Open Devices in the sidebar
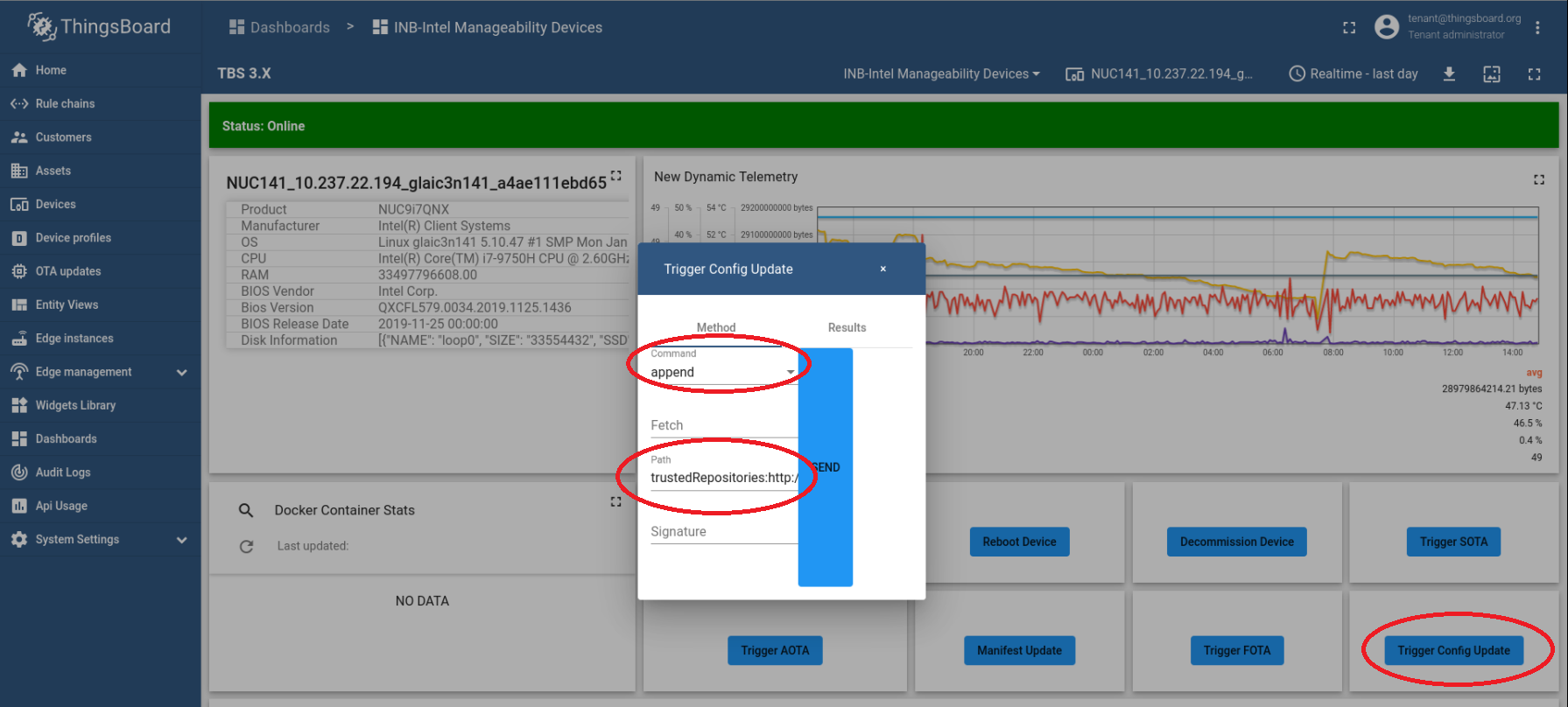 click(x=100, y=204)
